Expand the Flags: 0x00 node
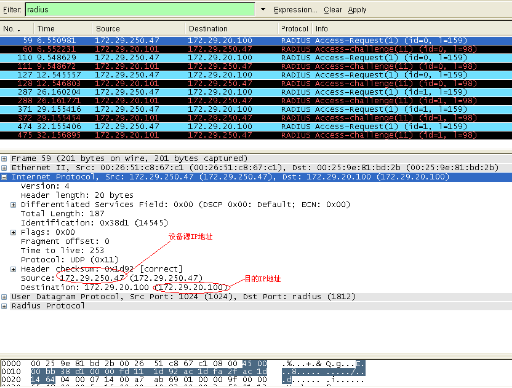 click(x=13, y=232)
